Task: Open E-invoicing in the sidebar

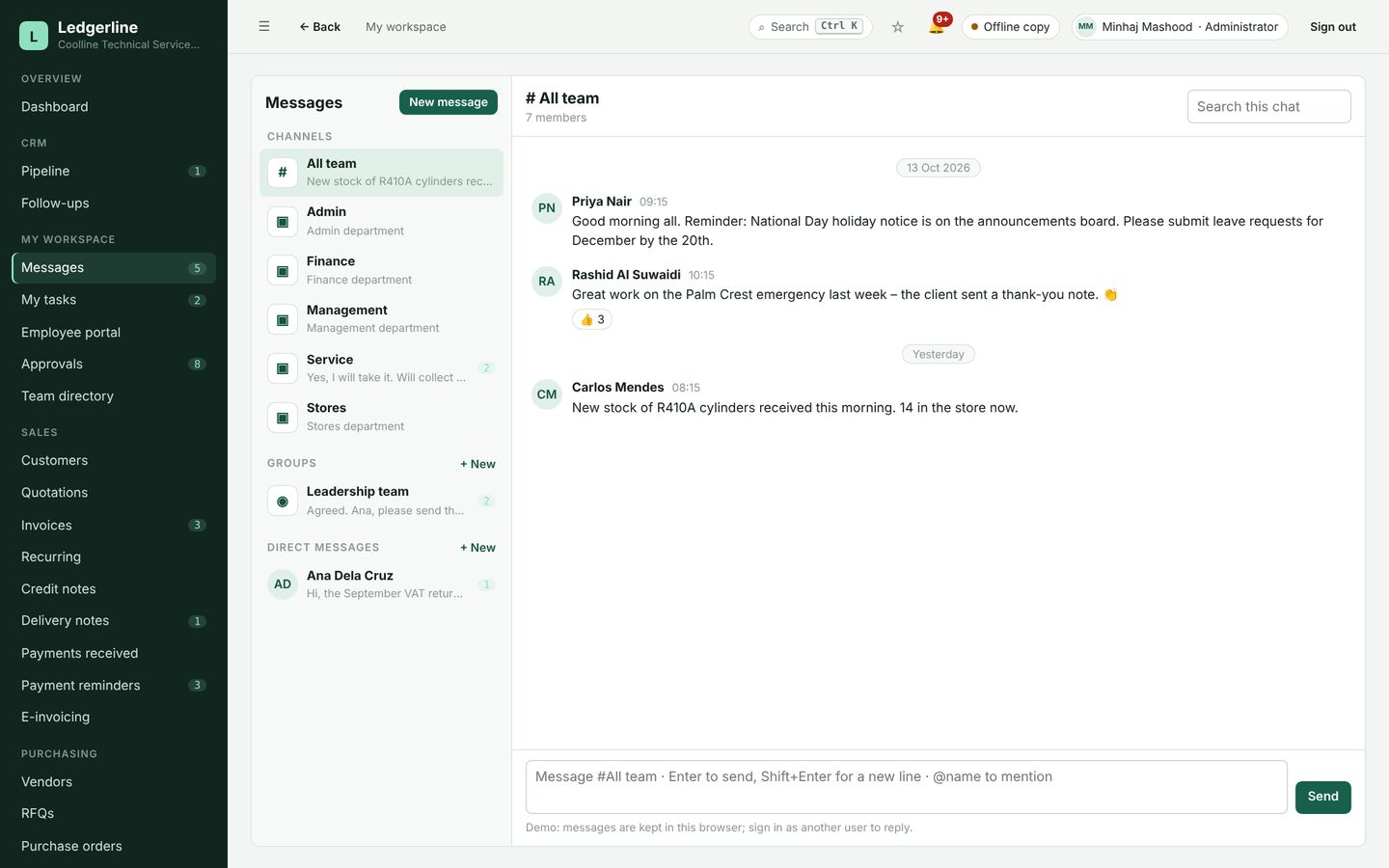Action: (114, 718)
